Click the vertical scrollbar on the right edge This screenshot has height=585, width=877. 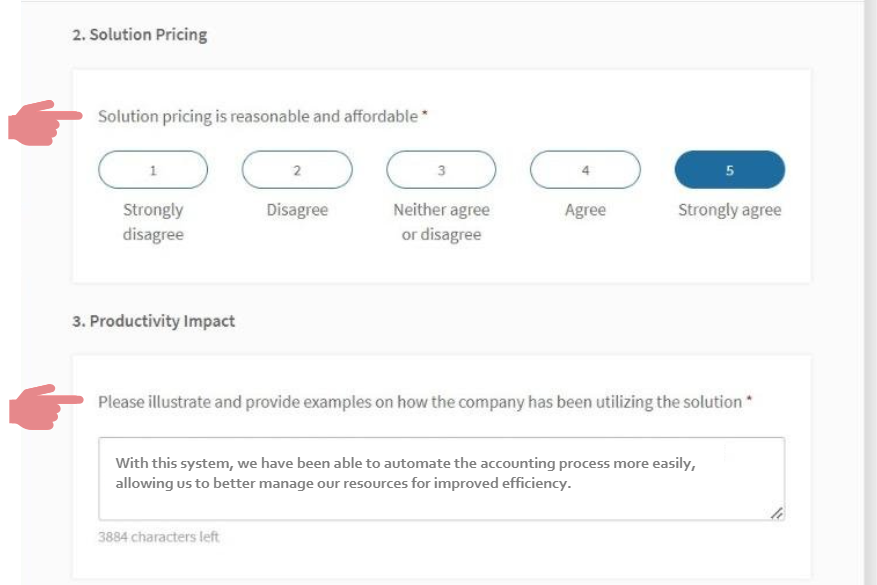click(870, 292)
